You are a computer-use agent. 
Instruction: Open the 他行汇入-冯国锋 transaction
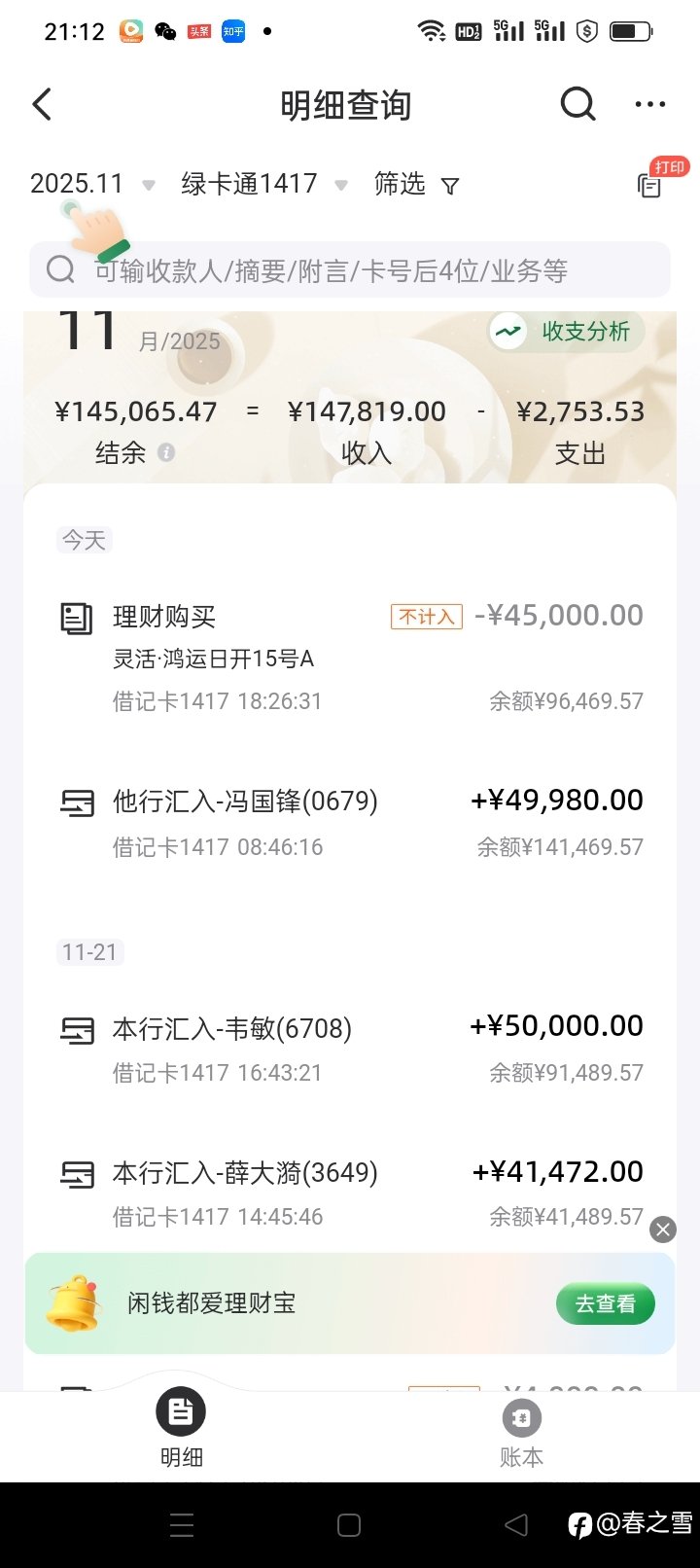[x=350, y=823]
